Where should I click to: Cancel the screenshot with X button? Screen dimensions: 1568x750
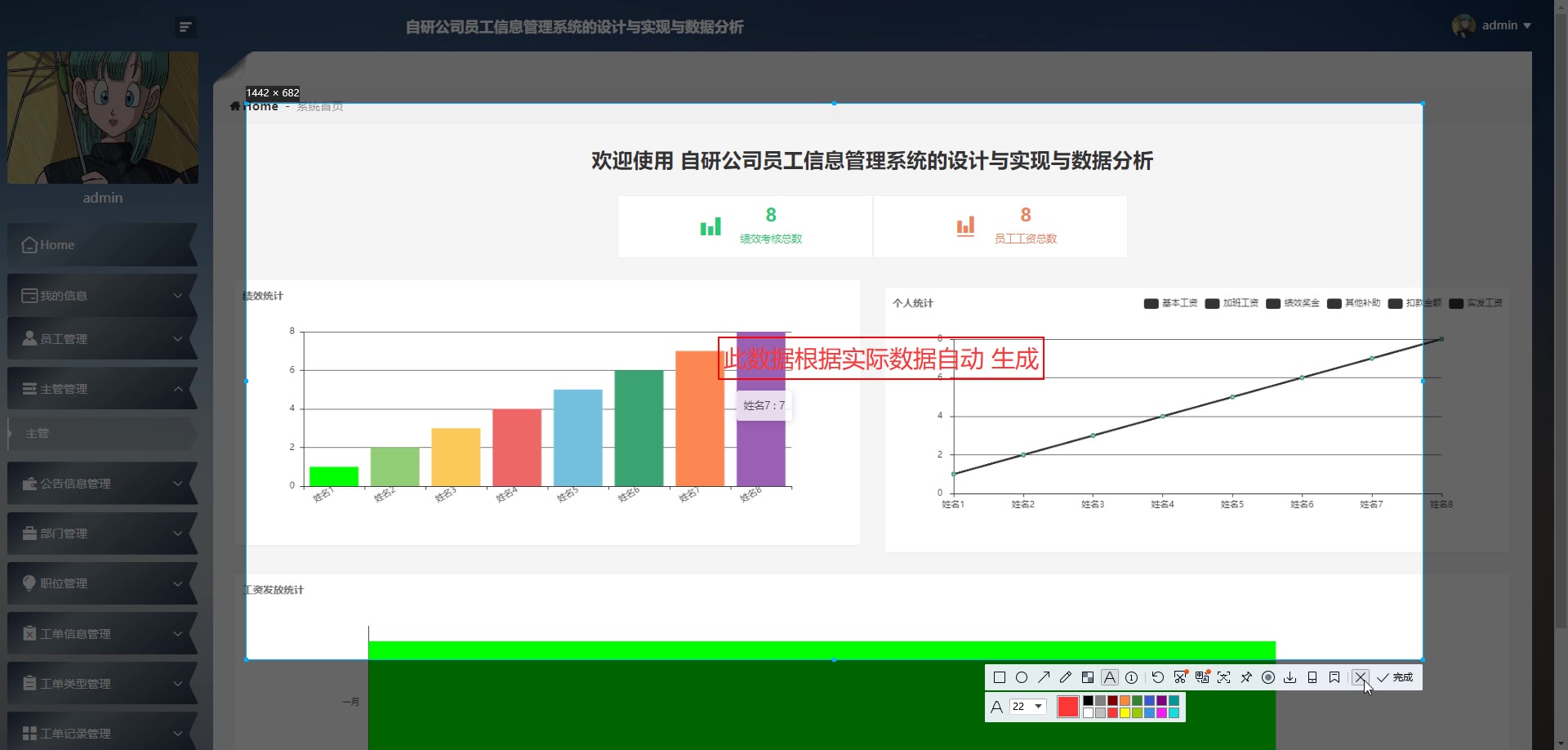click(1360, 677)
